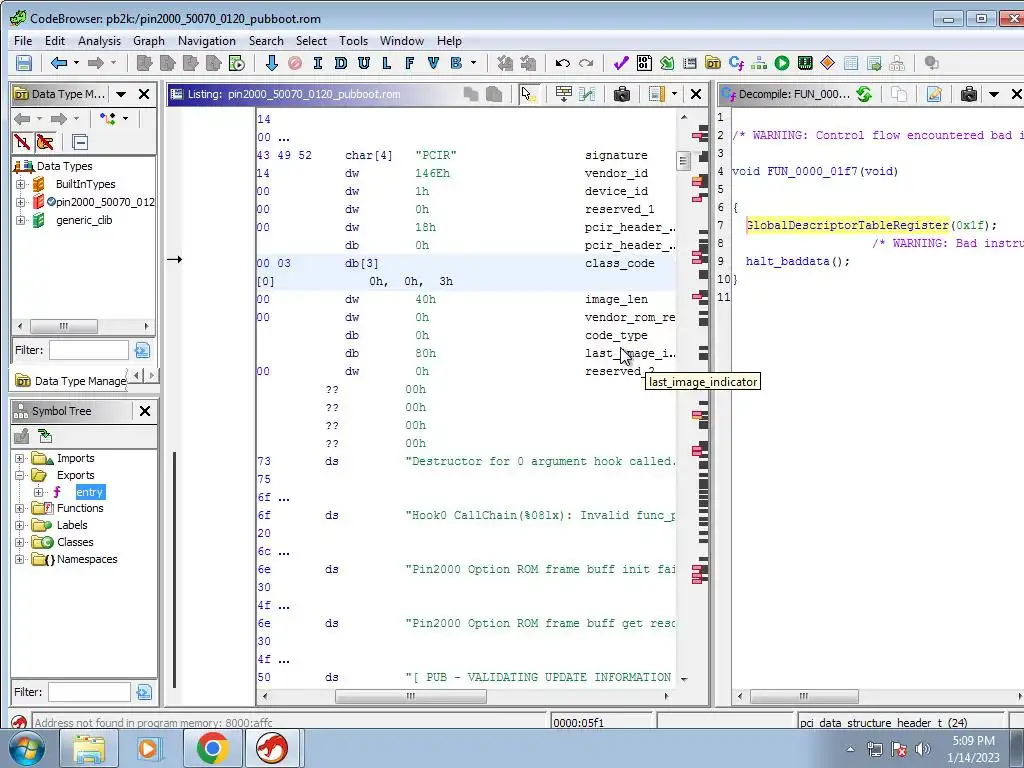
Task: Click the Decompile horizontal scrollbar thumb
Action: click(x=804, y=696)
